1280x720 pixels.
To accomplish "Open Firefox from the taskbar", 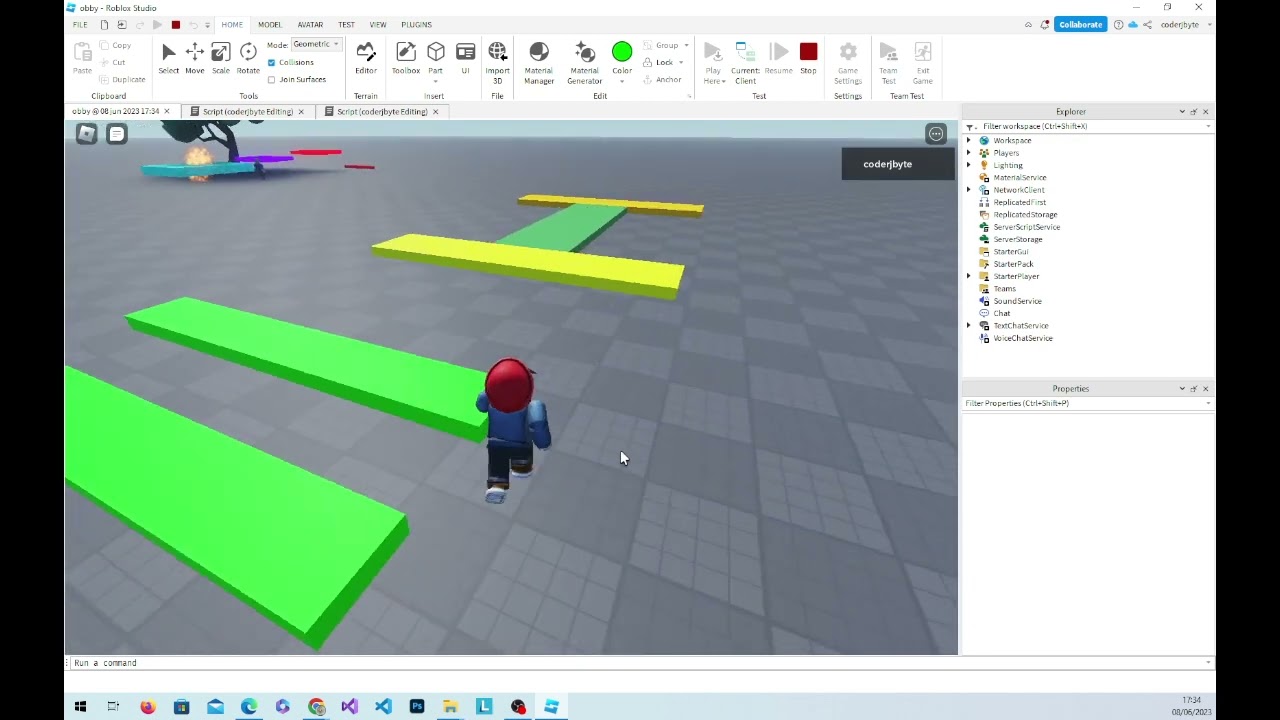I will (x=148, y=707).
